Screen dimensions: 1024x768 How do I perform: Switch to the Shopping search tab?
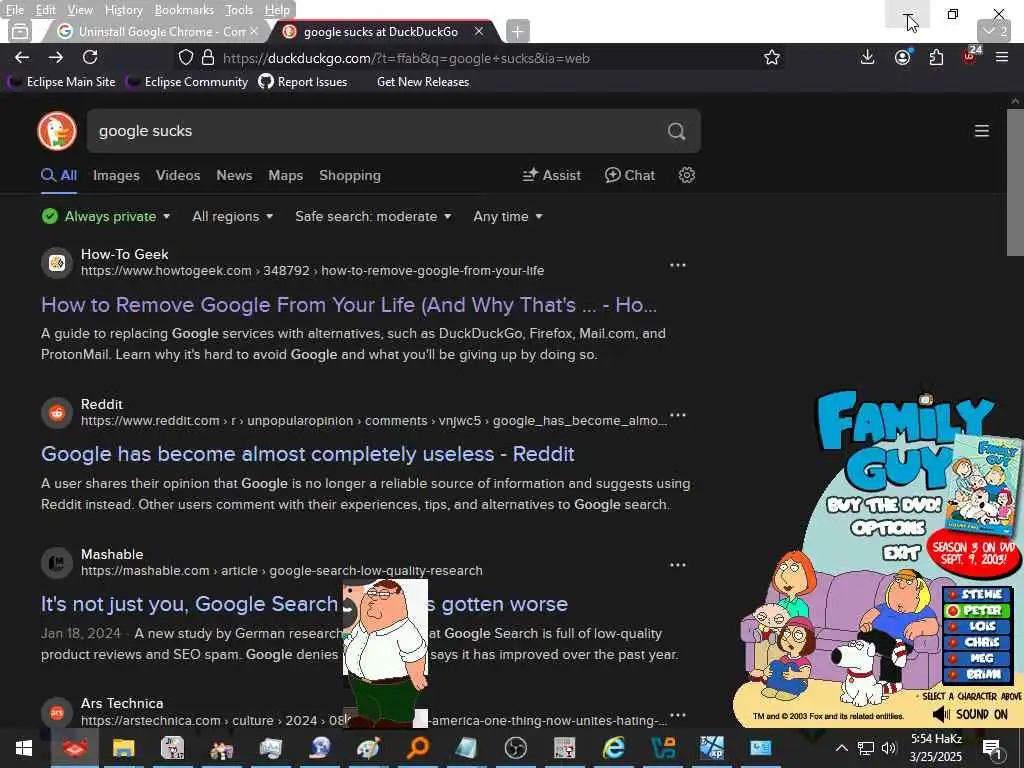point(350,175)
